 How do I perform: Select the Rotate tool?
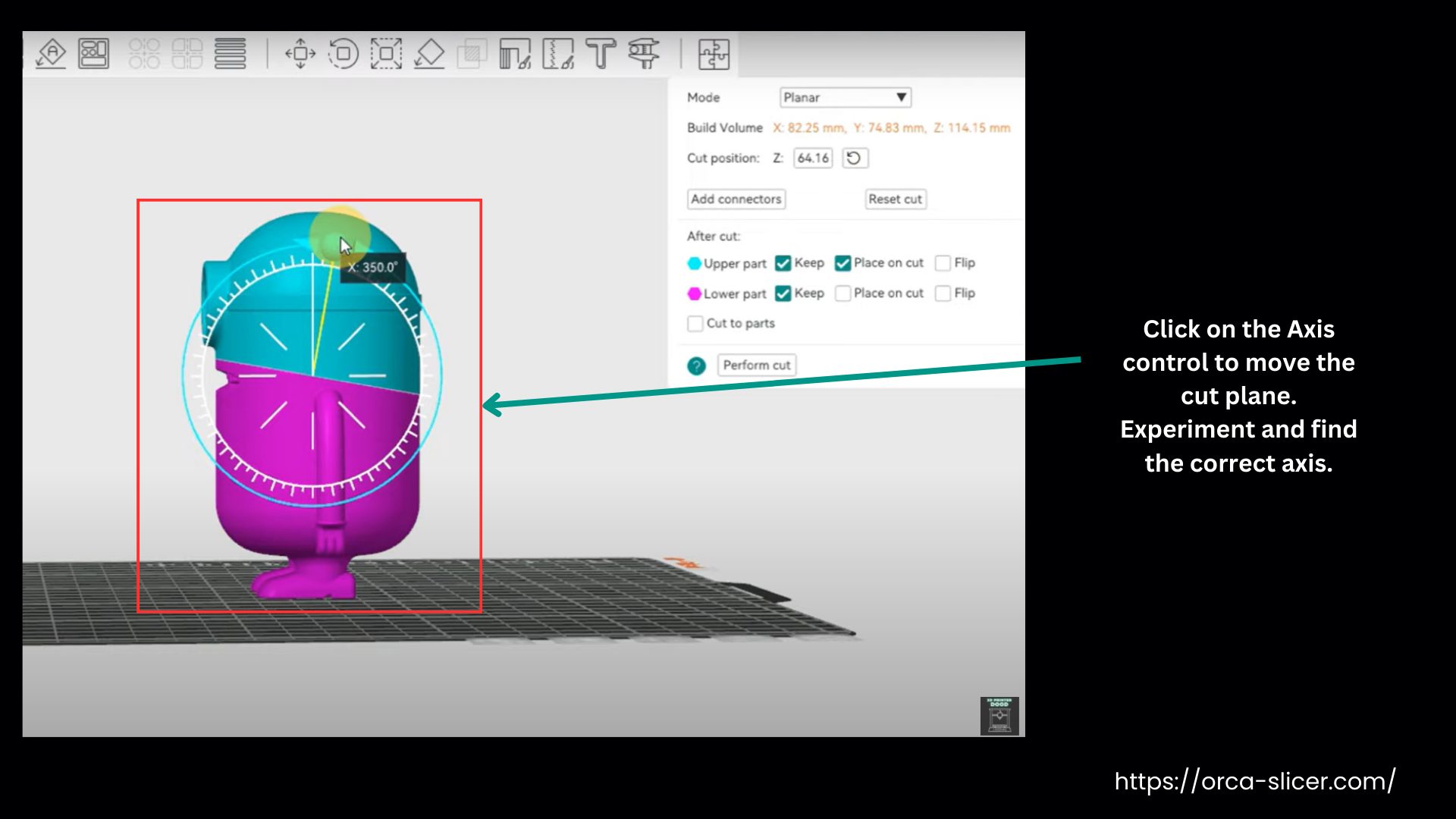click(344, 54)
